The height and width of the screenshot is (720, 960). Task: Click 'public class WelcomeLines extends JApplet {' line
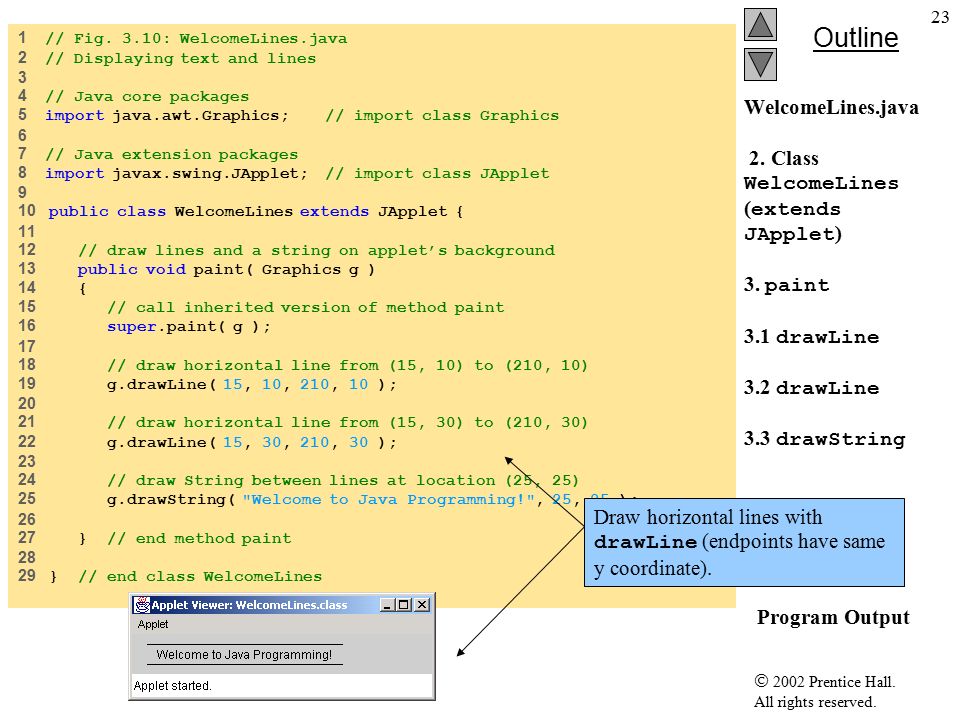256,211
